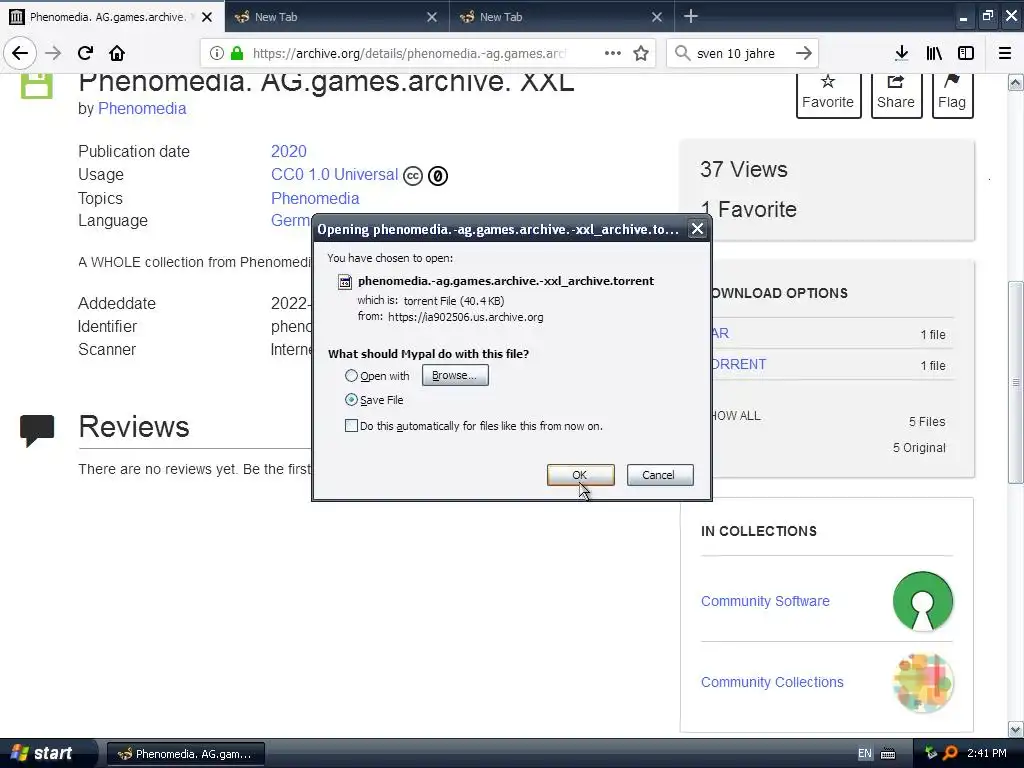1024x768 pixels.
Task: Click Cancel in the download dialog
Action: 660,475
